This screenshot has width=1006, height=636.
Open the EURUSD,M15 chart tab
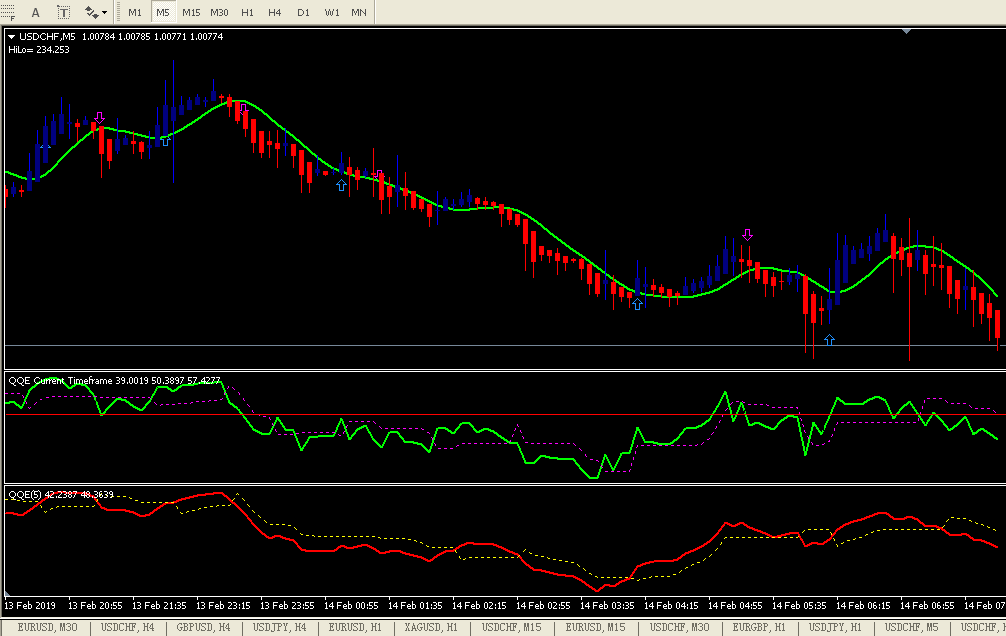pyautogui.click(x=595, y=628)
